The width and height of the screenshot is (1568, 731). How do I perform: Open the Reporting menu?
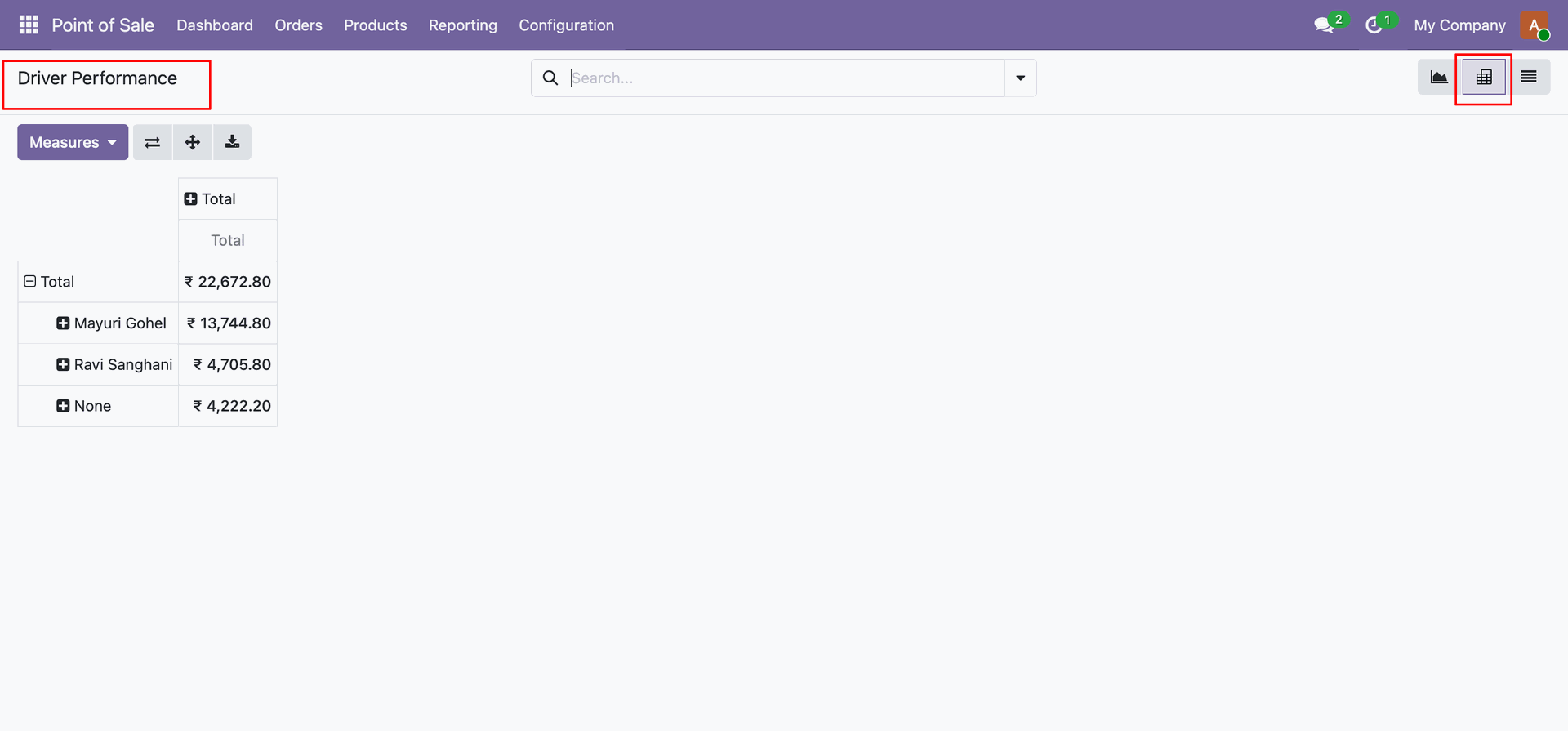coord(463,25)
